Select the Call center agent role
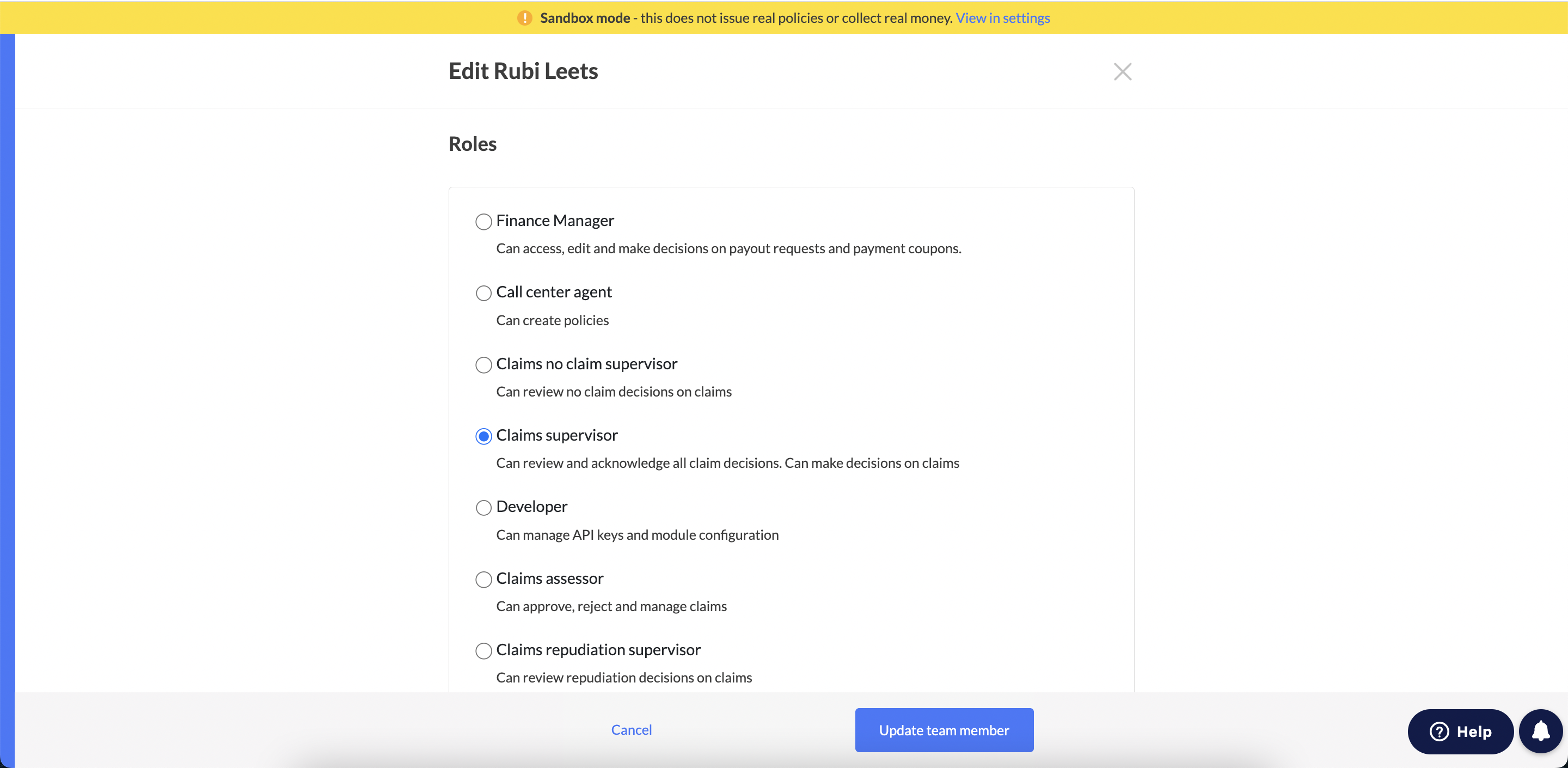 tap(483, 293)
